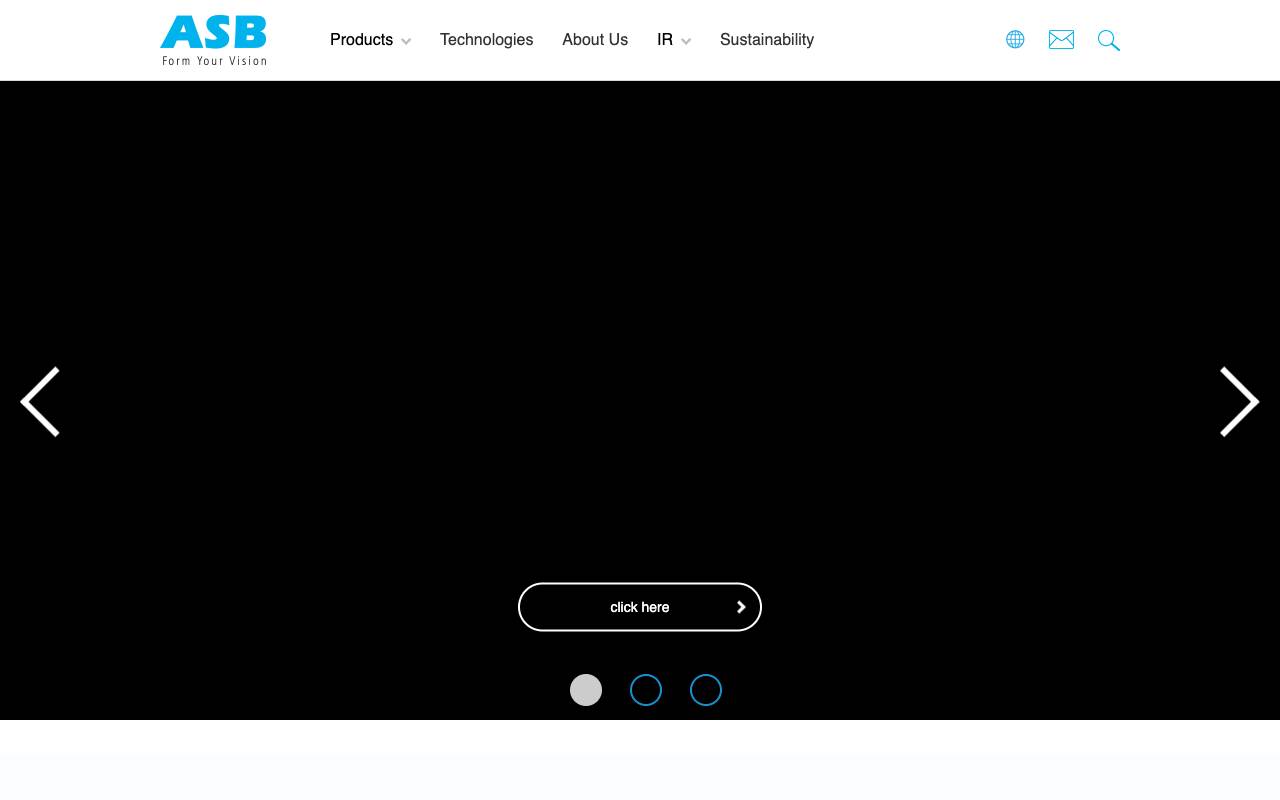Click the Form Your Vision tagline
Viewport: 1280px width, 800px height.
click(213, 61)
